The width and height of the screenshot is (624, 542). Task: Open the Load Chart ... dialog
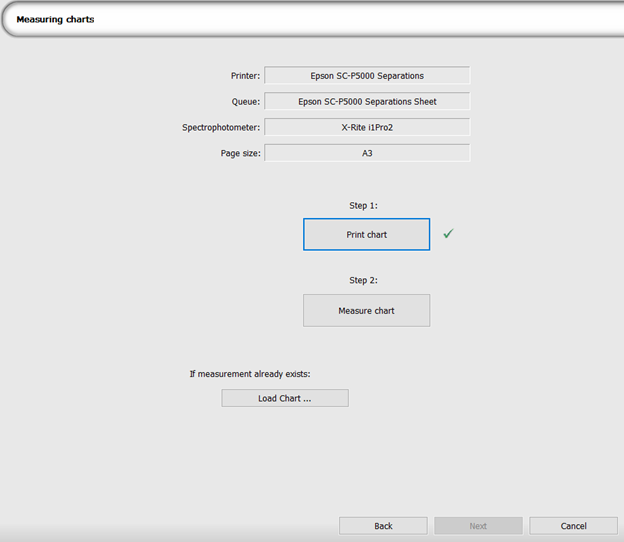[285, 398]
